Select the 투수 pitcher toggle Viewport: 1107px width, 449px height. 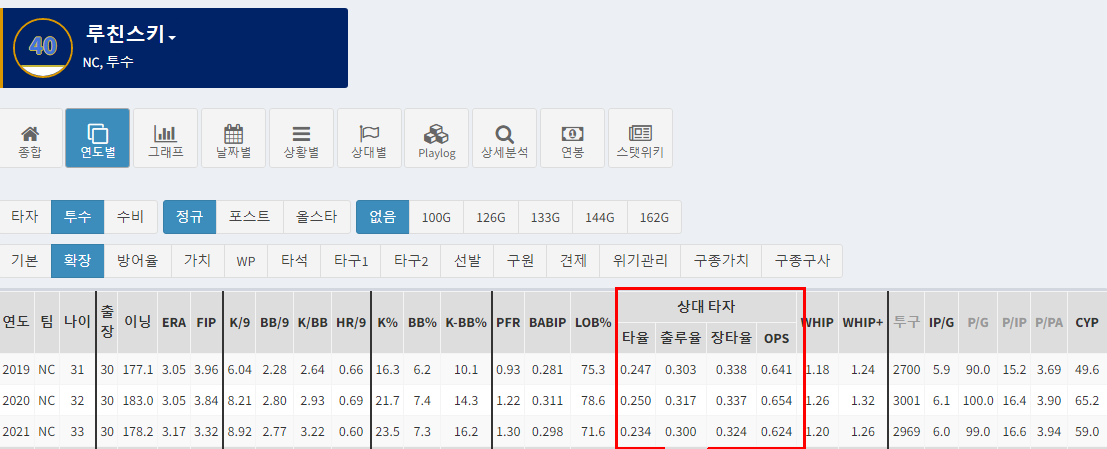[x=78, y=217]
